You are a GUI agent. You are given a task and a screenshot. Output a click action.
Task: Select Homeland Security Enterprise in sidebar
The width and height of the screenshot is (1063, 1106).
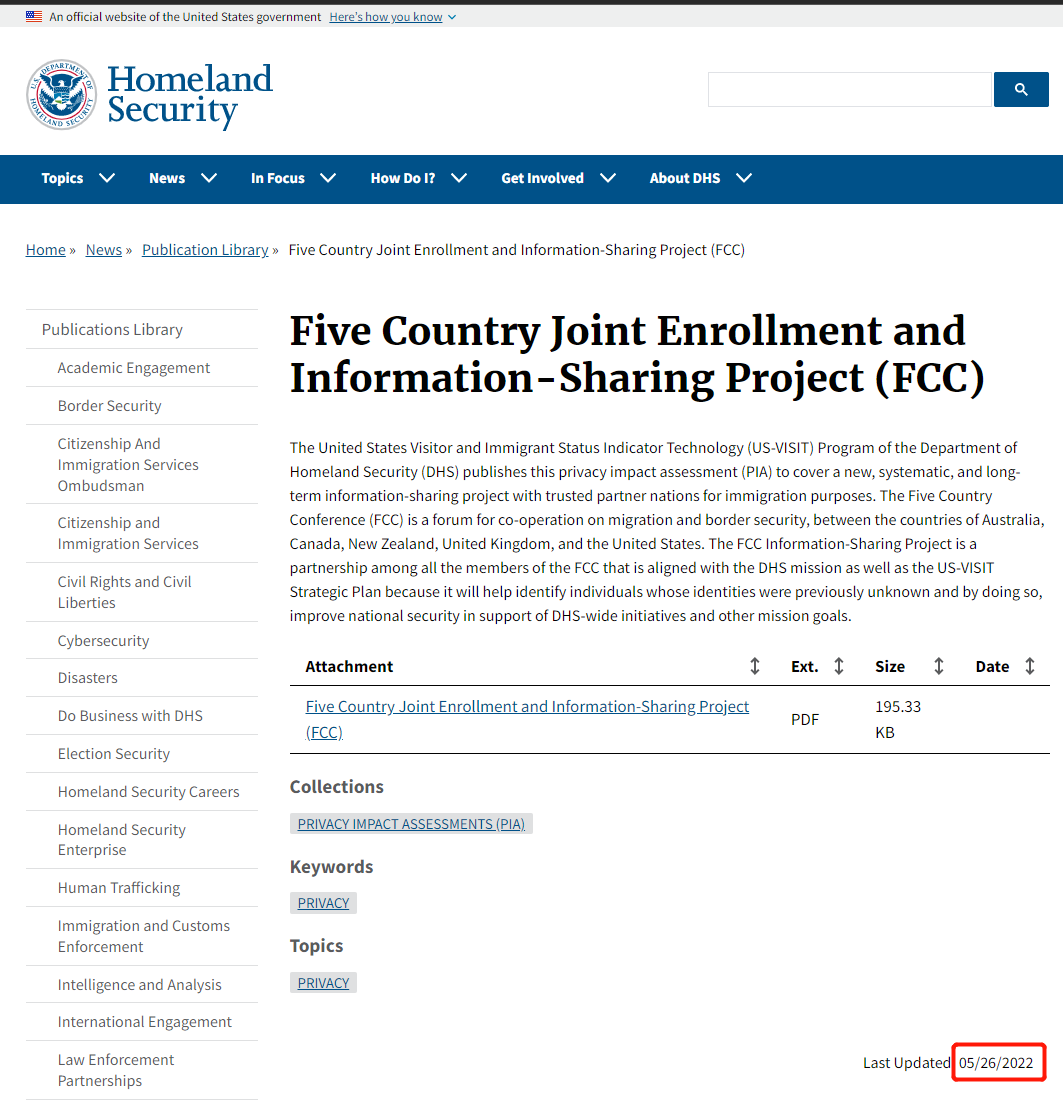pos(122,840)
